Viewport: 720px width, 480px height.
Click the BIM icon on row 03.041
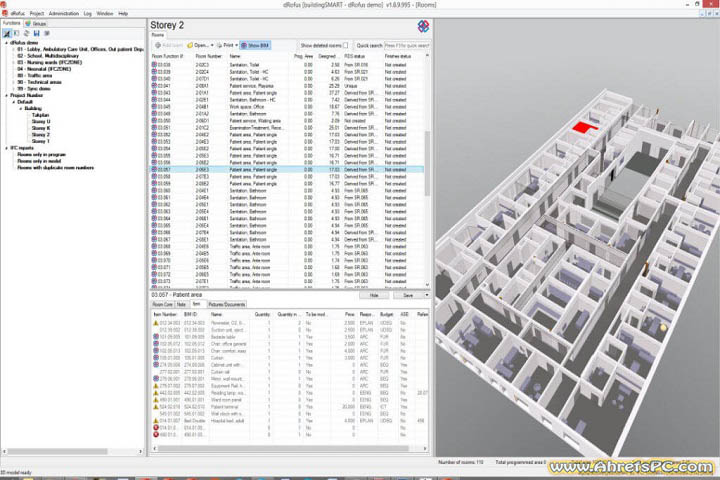(154, 85)
